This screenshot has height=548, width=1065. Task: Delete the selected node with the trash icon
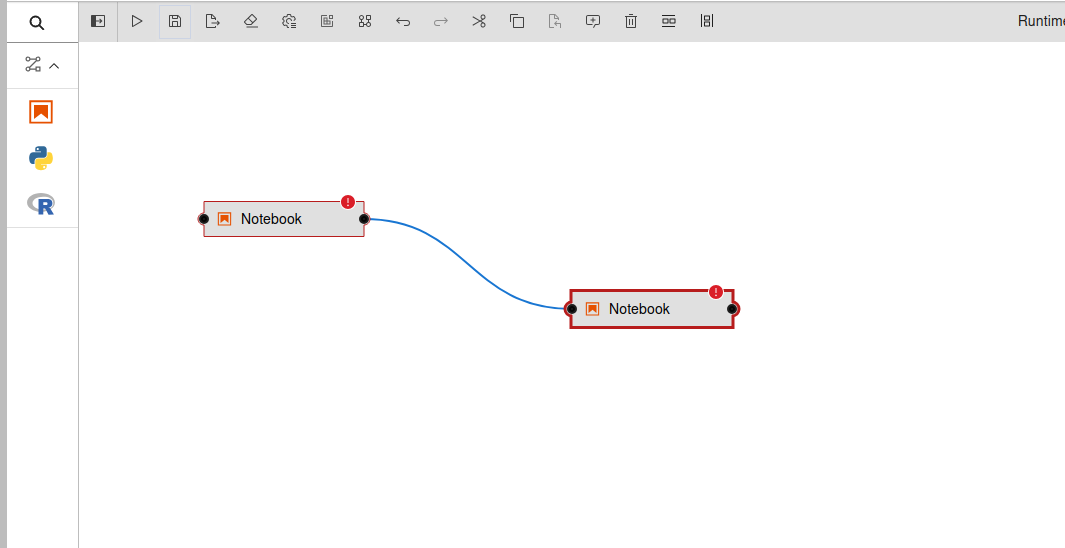coord(631,21)
